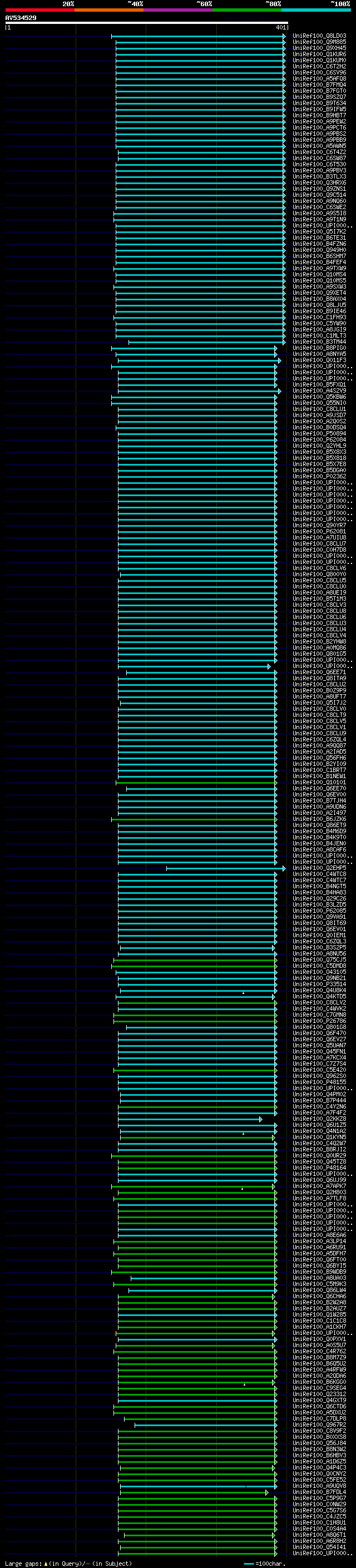Click the alignment bar of UniRef100_Q8LD03

point(199,36)
